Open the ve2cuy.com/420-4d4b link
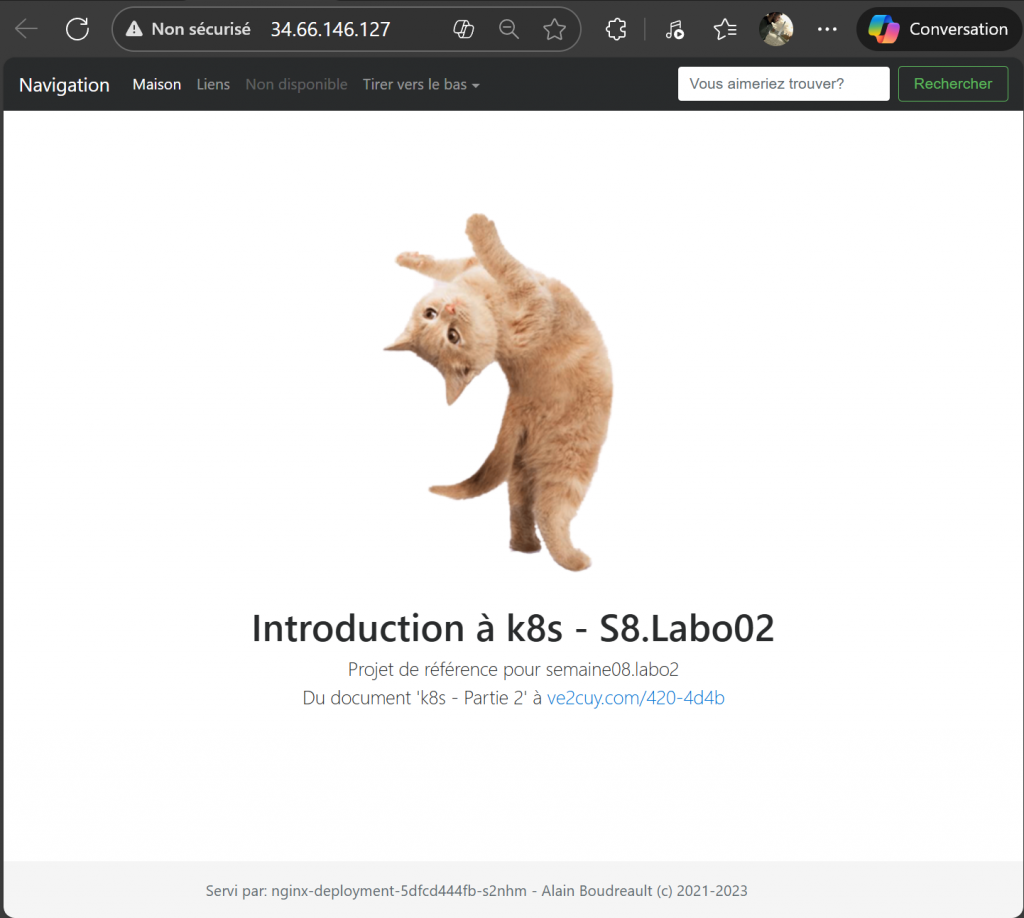This screenshot has height=918, width=1024. [635, 698]
